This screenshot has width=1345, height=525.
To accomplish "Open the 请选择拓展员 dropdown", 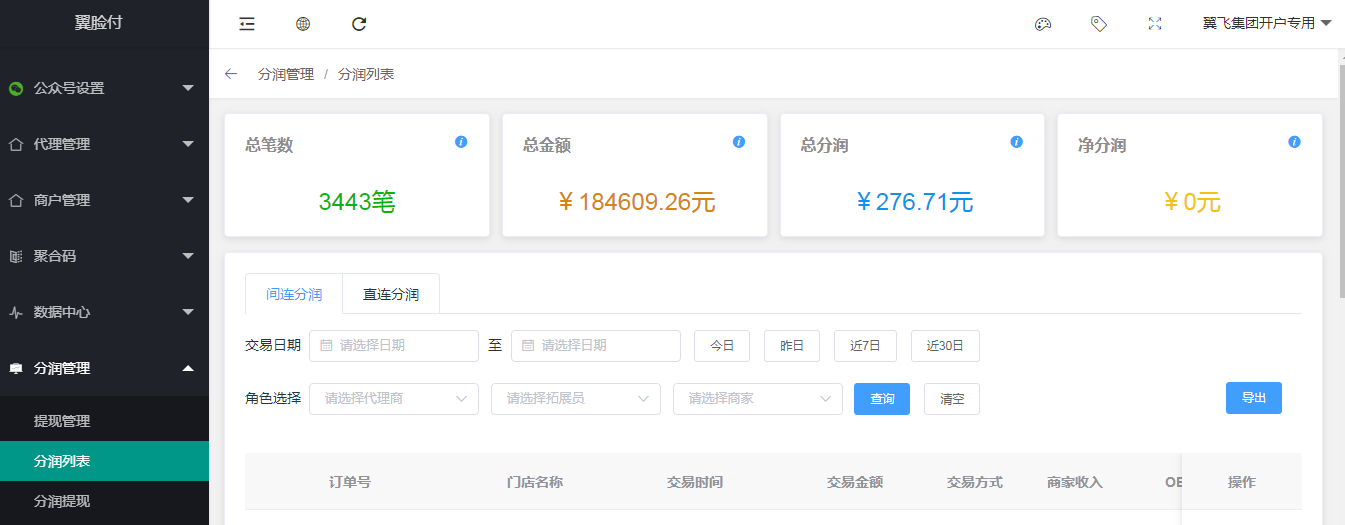I will (x=576, y=398).
